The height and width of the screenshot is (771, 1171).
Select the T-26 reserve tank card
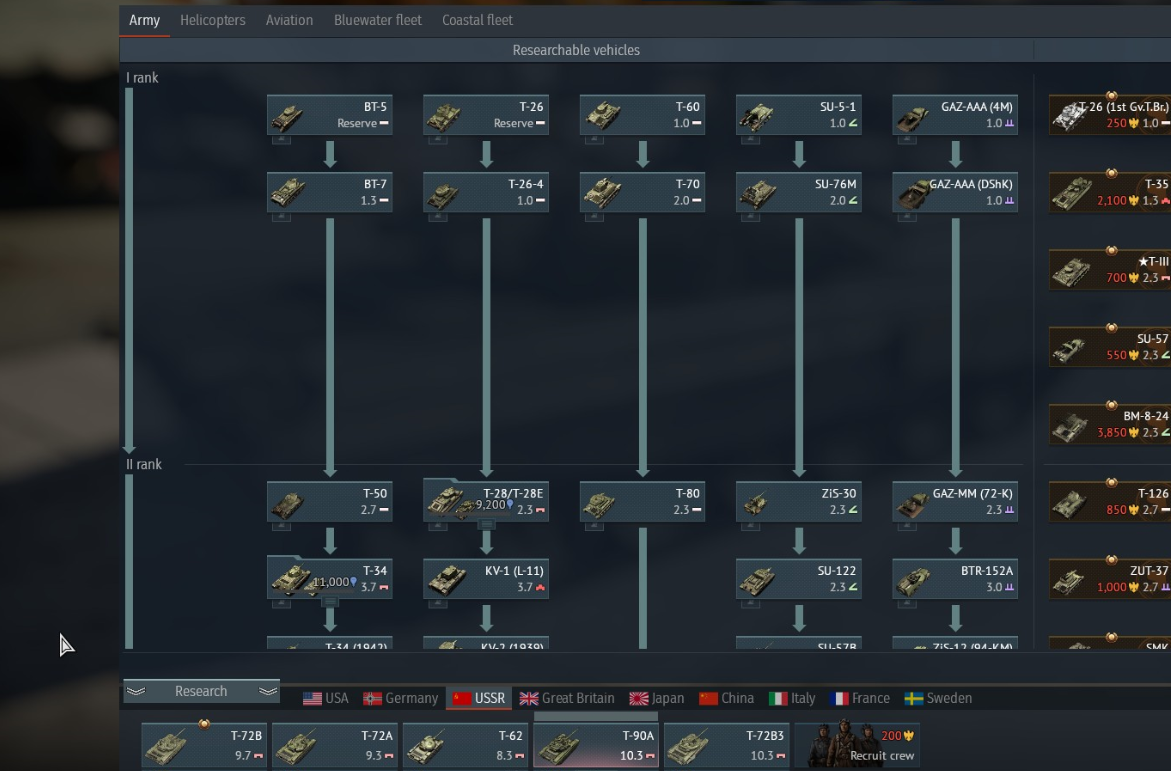pos(486,115)
